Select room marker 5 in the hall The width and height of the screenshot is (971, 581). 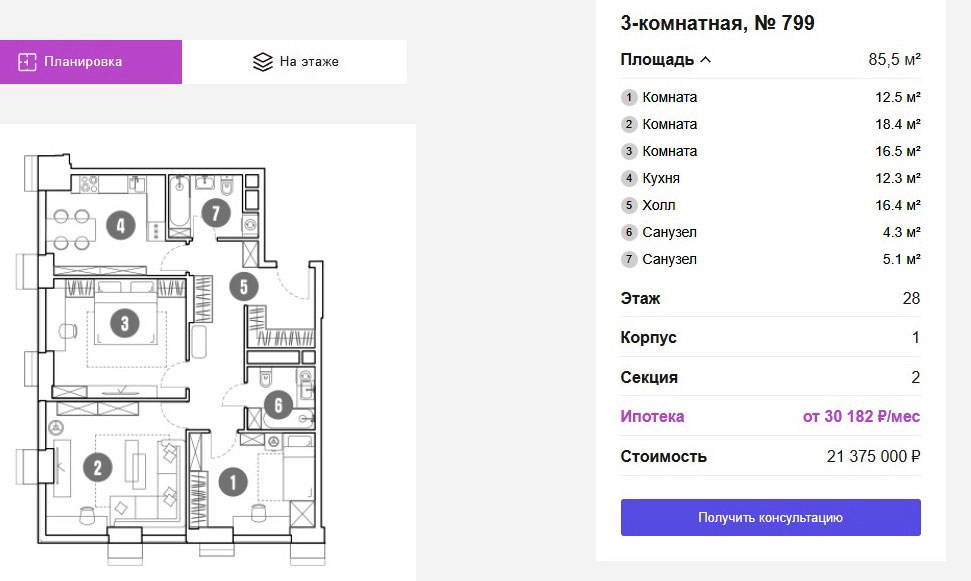pyautogui.click(x=244, y=287)
